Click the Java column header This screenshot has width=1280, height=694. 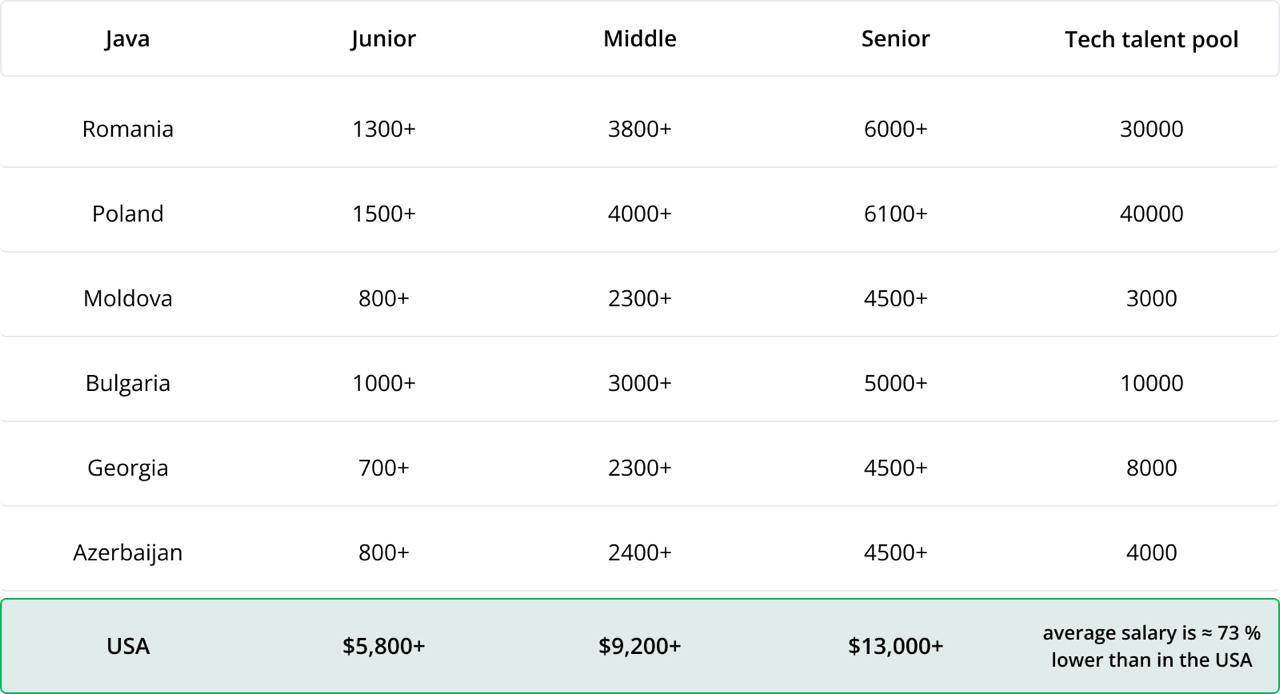[x=127, y=39]
